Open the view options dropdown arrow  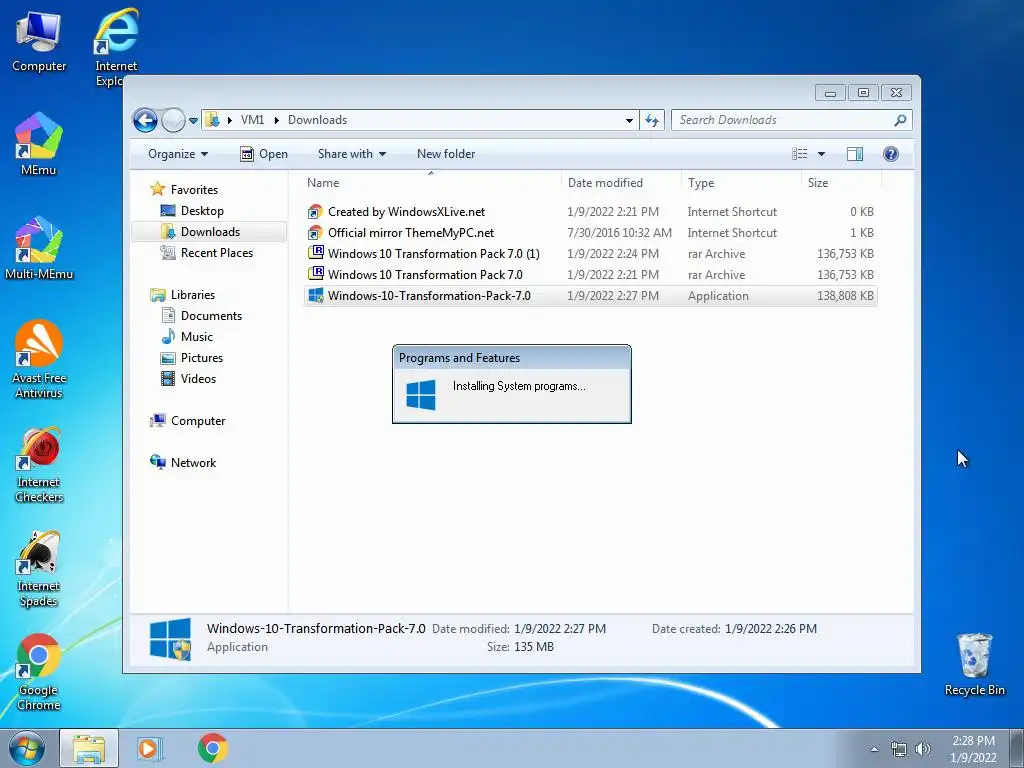point(822,154)
